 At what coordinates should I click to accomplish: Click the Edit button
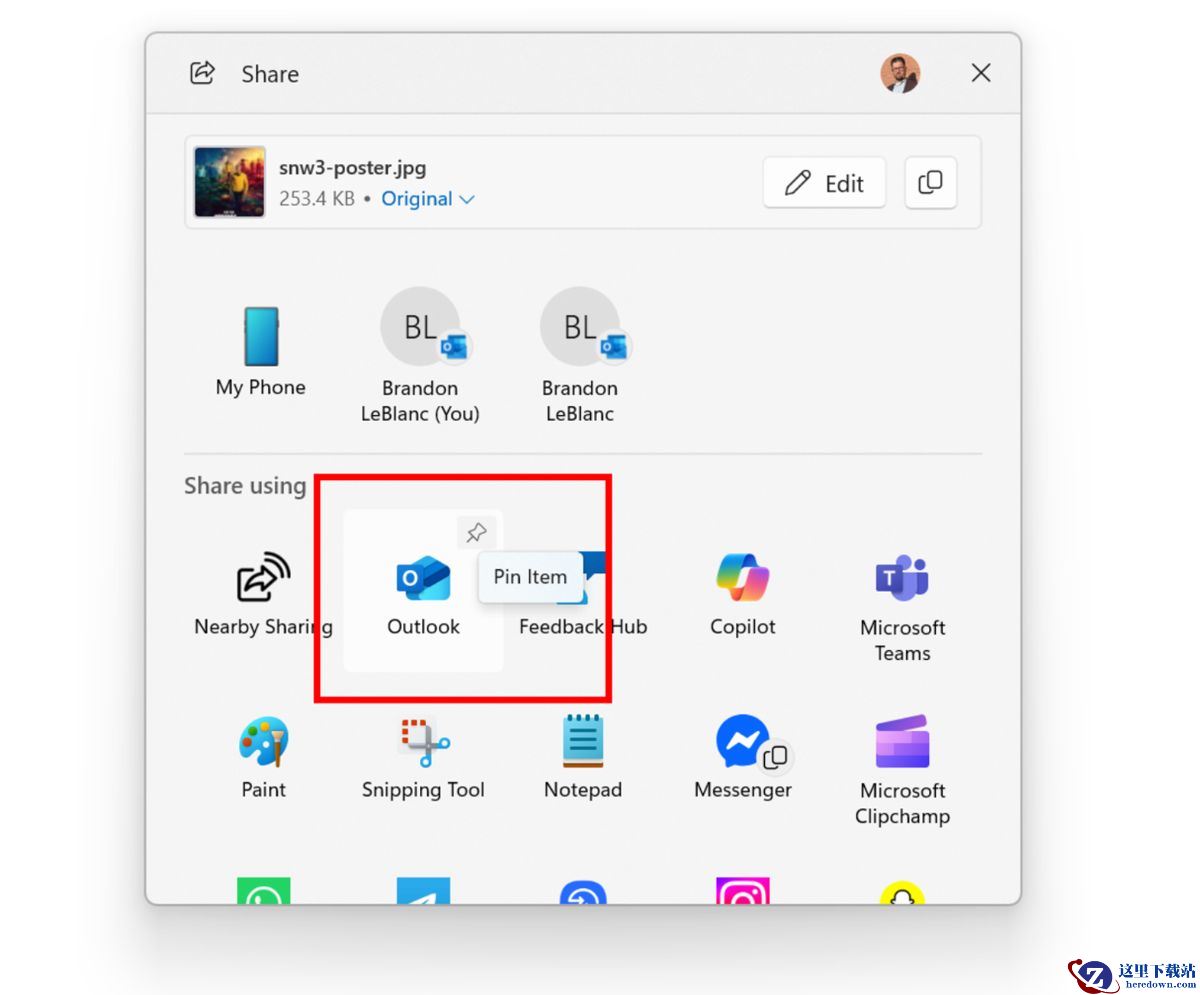tap(824, 183)
